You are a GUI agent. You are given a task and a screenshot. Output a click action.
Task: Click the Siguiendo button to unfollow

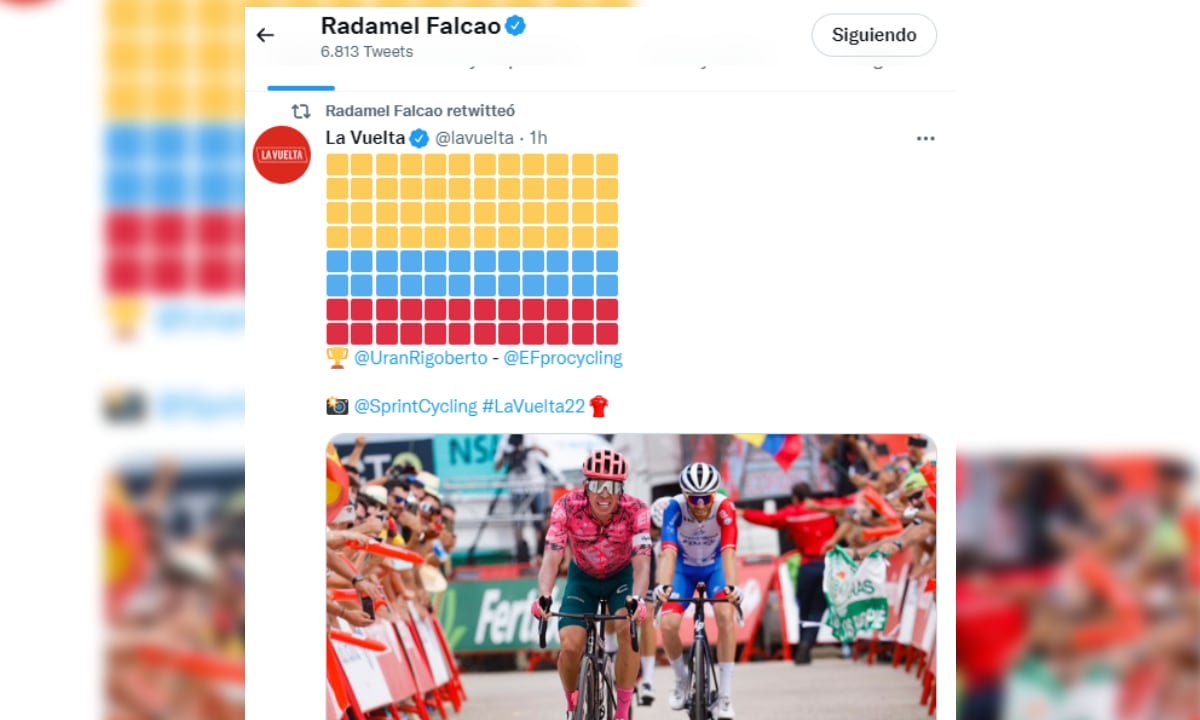click(x=873, y=34)
